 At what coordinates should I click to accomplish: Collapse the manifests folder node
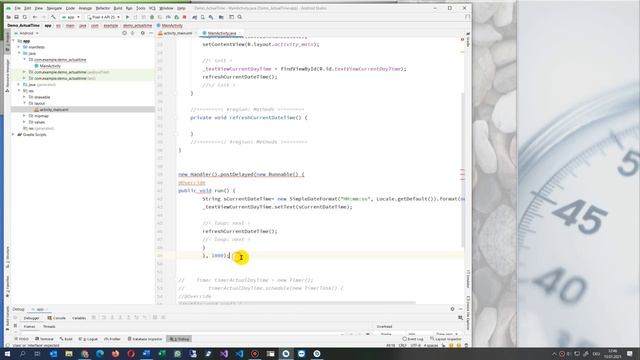[x=19, y=47]
